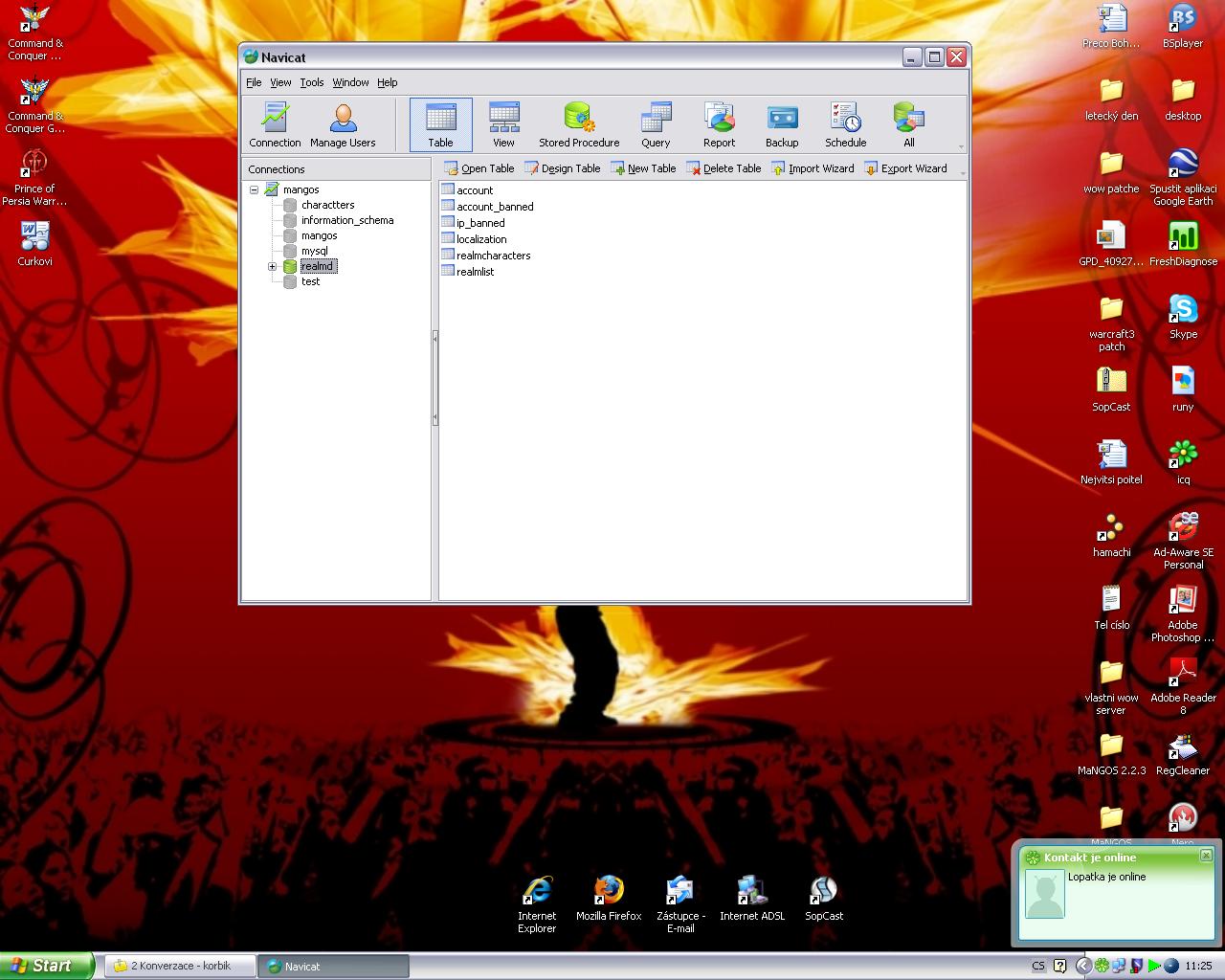Collapse the mangos connection node
This screenshot has height=980, width=1225.
(254, 189)
